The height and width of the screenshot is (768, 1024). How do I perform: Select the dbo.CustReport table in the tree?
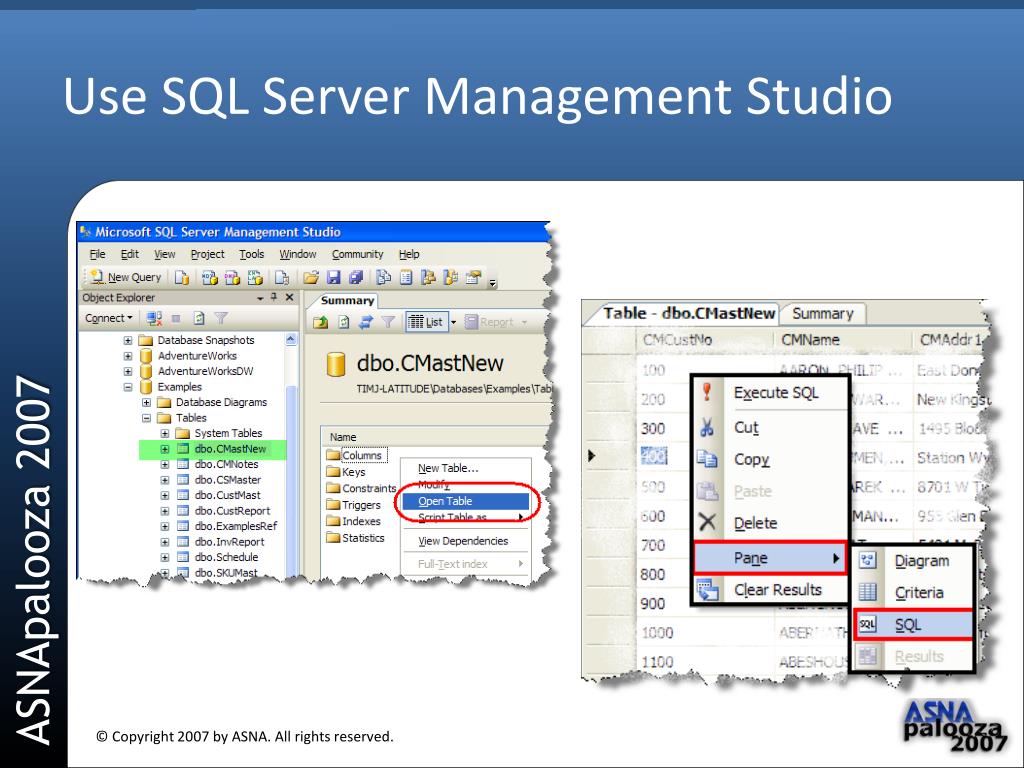[232, 511]
